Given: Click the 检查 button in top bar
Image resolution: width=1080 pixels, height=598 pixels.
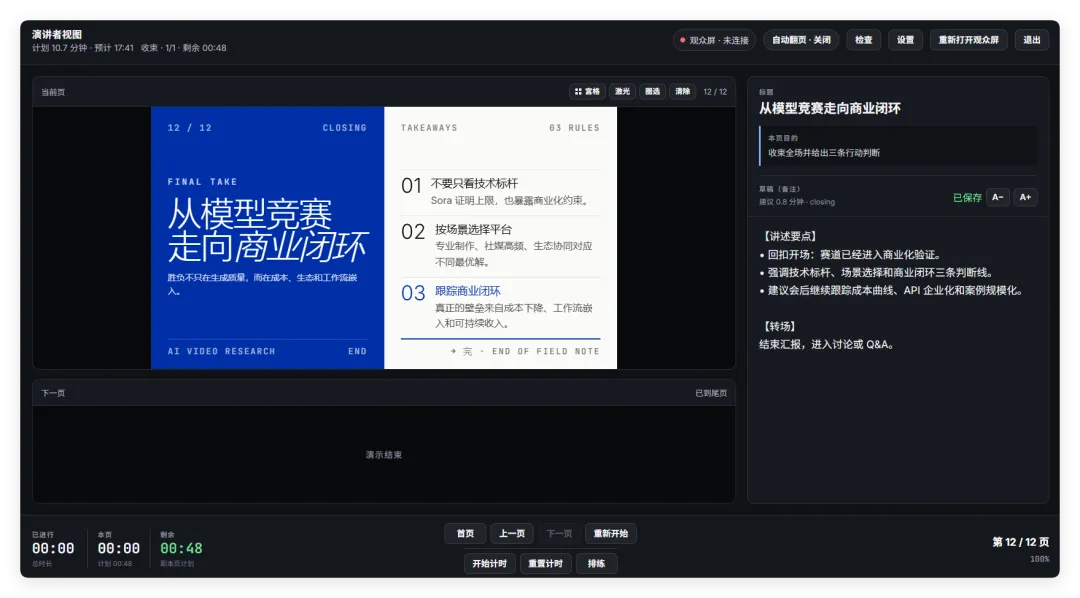Looking at the screenshot, I should 864,40.
